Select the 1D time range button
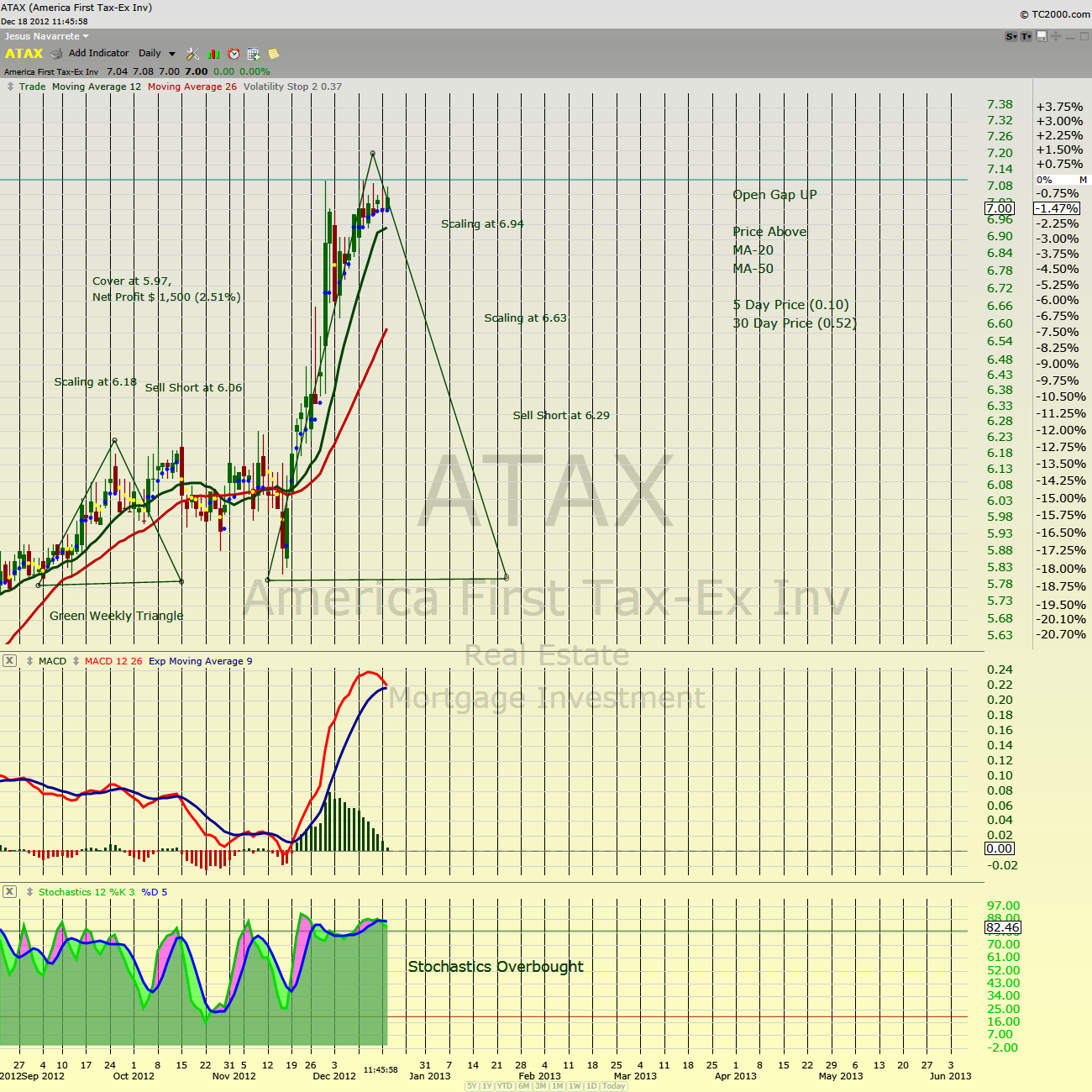1092x1092 pixels. (591, 1086)
